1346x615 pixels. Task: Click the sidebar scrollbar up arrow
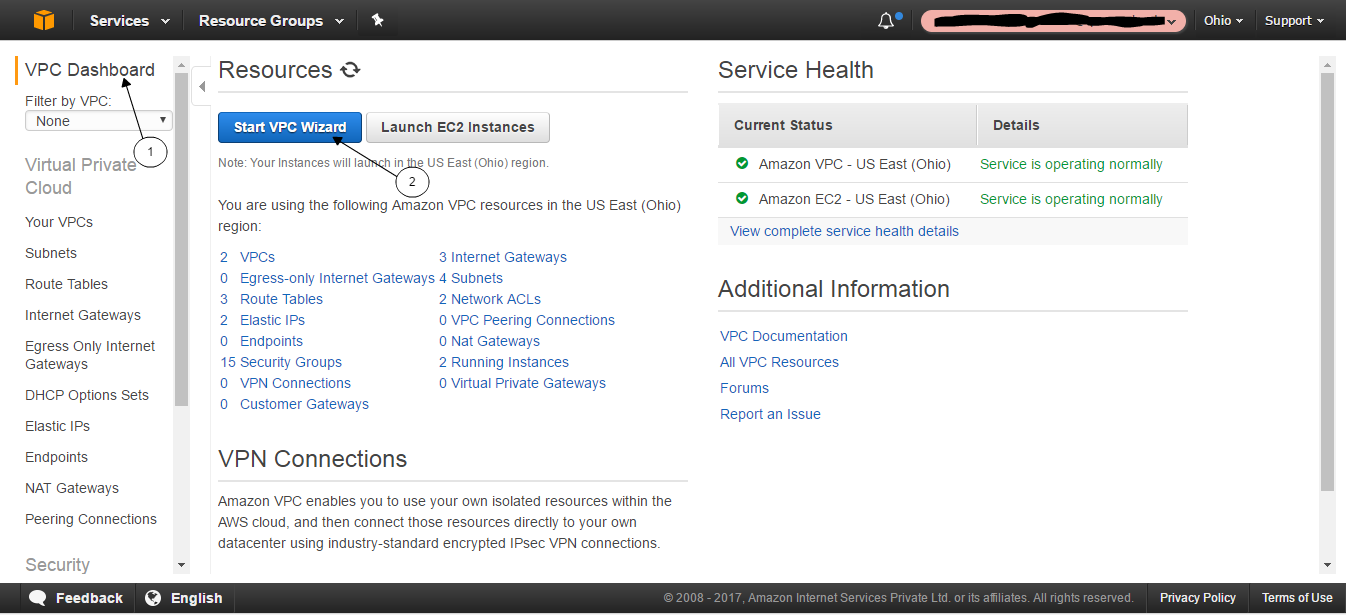pos(181,65)
